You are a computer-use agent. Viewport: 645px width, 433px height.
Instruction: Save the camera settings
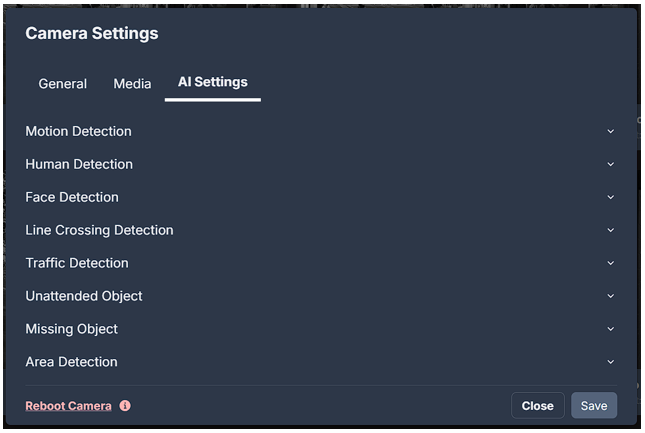[x=594, y=405]
